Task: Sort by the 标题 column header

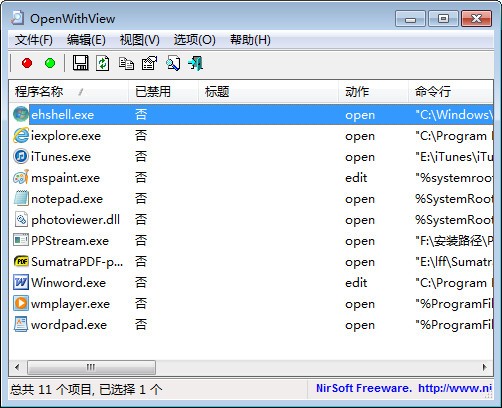Action: pyautogui.click(x=268, y=91)
